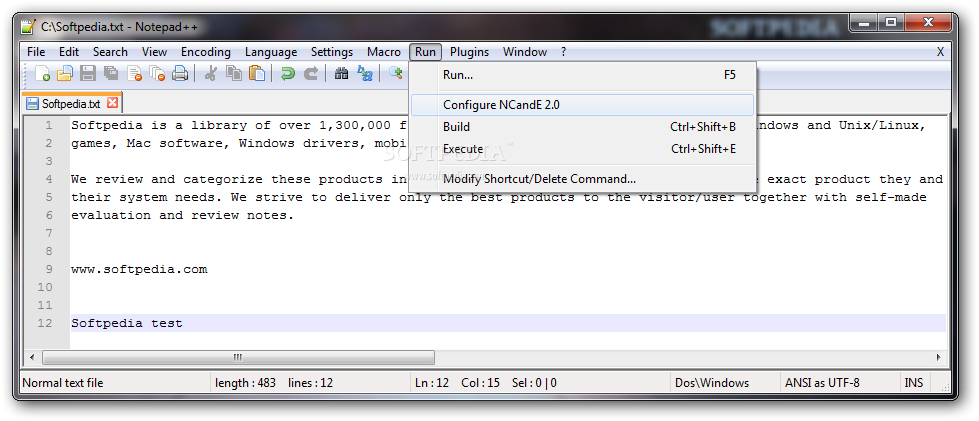Maximize the Notepad++ window

[891, 24]
